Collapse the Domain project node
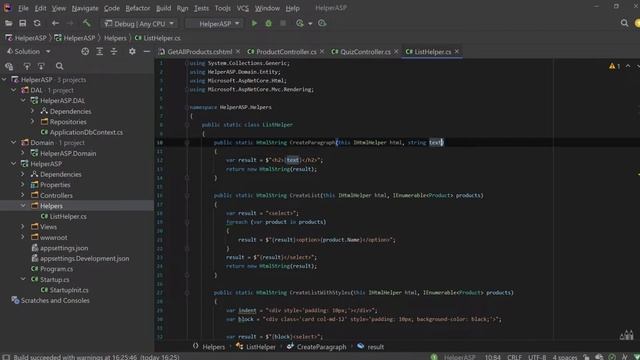Image resolution: width=640 pixels, height=360 pixels. pos(13,142)
